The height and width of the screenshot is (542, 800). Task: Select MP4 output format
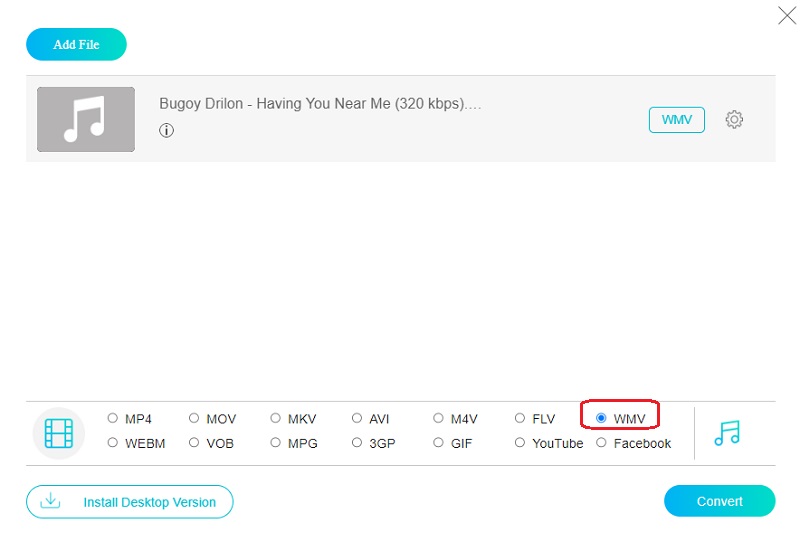coord(113,419)
